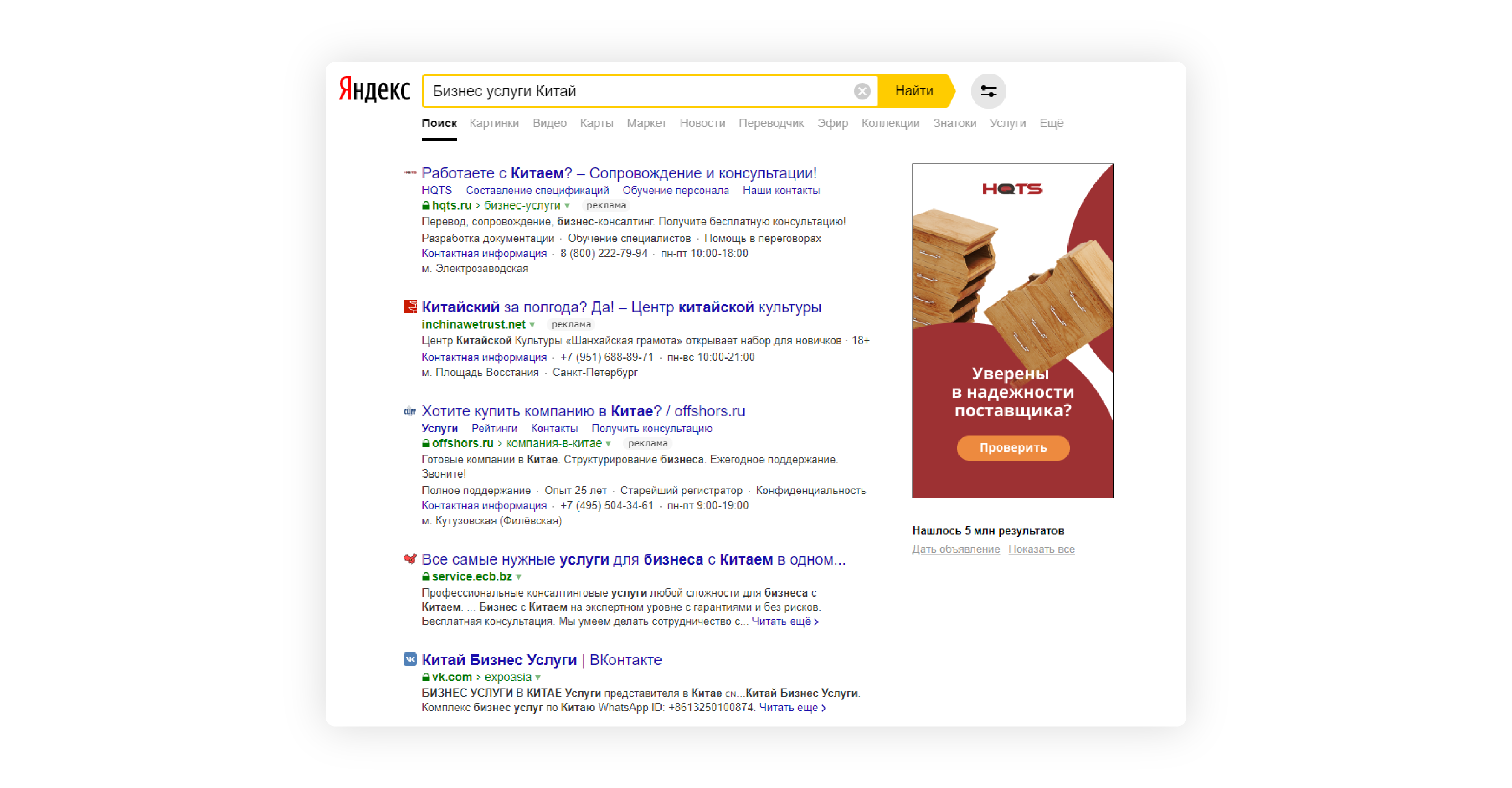This screenshot has width=1512, height=788.
Task: Click the VK favicon near ВКонтакте result
Action: [x=409, y=660]
